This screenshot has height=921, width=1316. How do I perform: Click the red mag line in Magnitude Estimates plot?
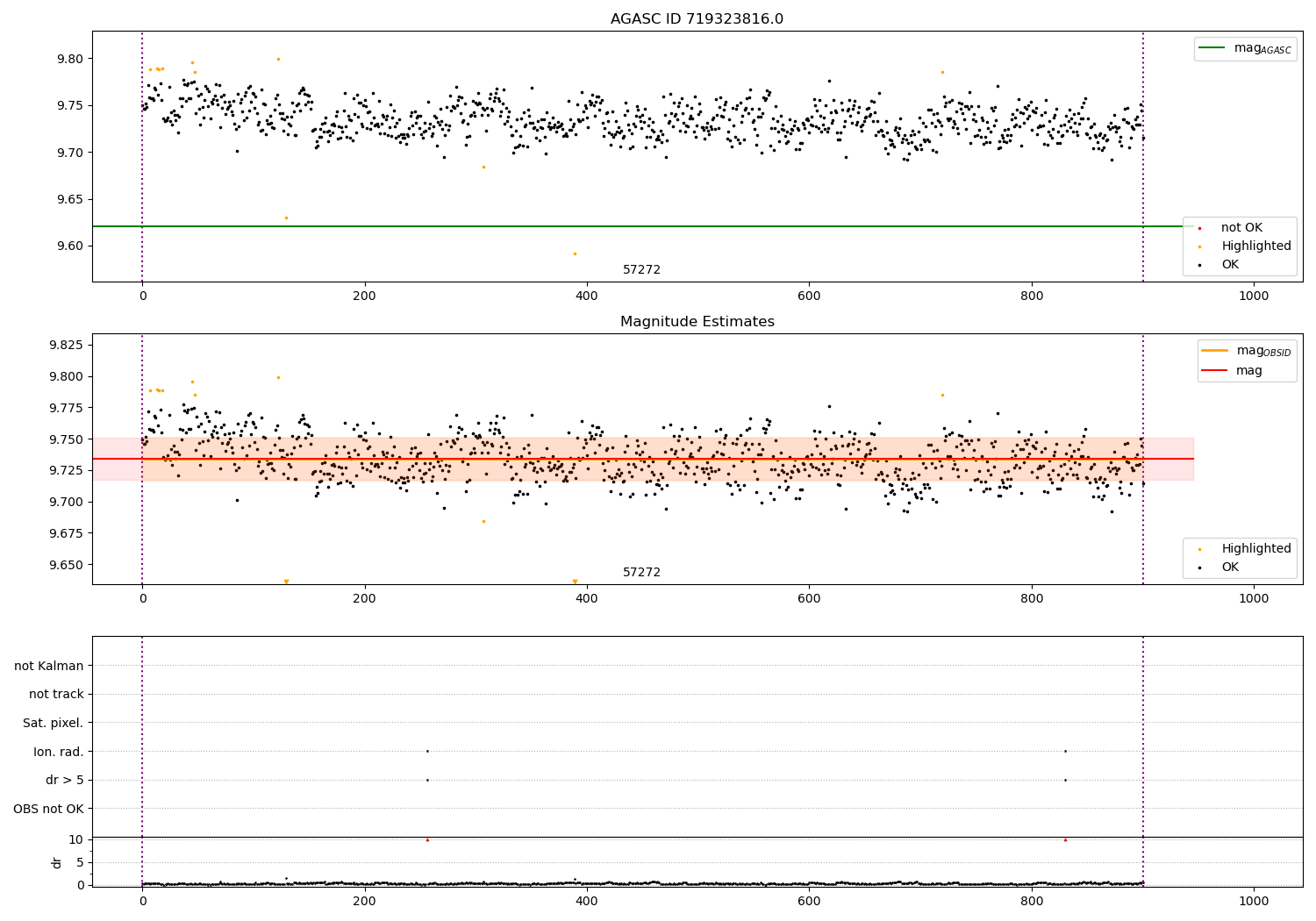pyautogui.click(x=643, y=459)
